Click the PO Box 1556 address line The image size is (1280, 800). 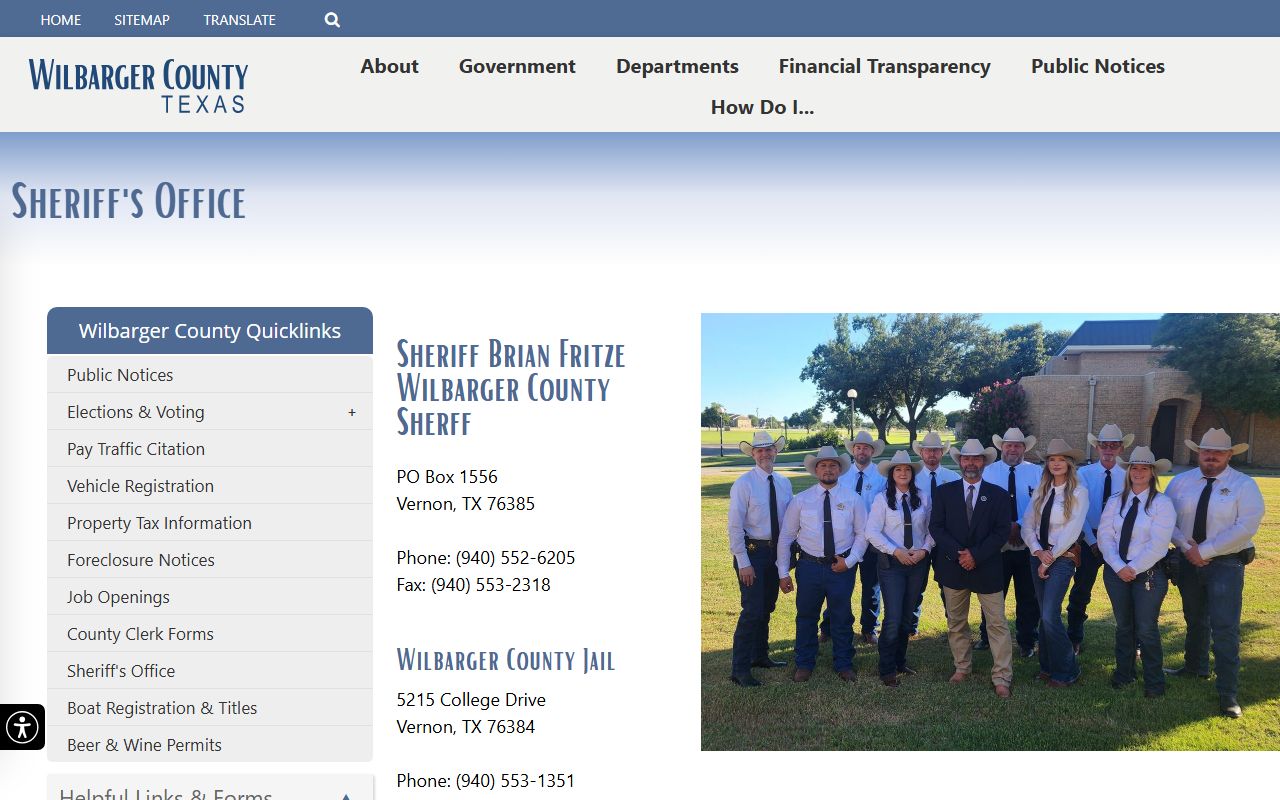(x=447, y=477)
